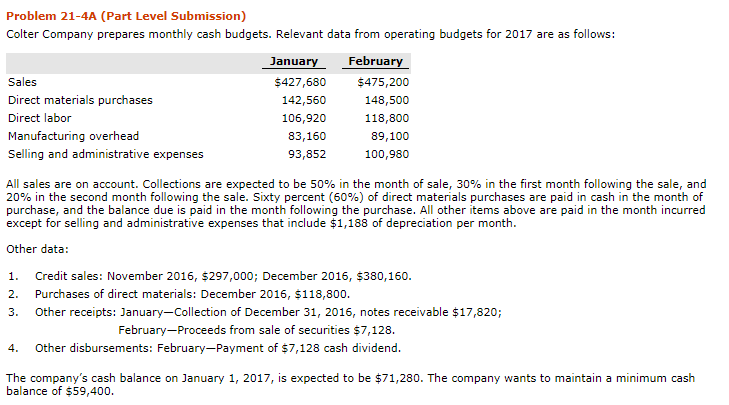Image resolution: width=729 pixels, height=405 pixels.
Task: Click Direct materials purchases row label
Action: pos(80,100)
